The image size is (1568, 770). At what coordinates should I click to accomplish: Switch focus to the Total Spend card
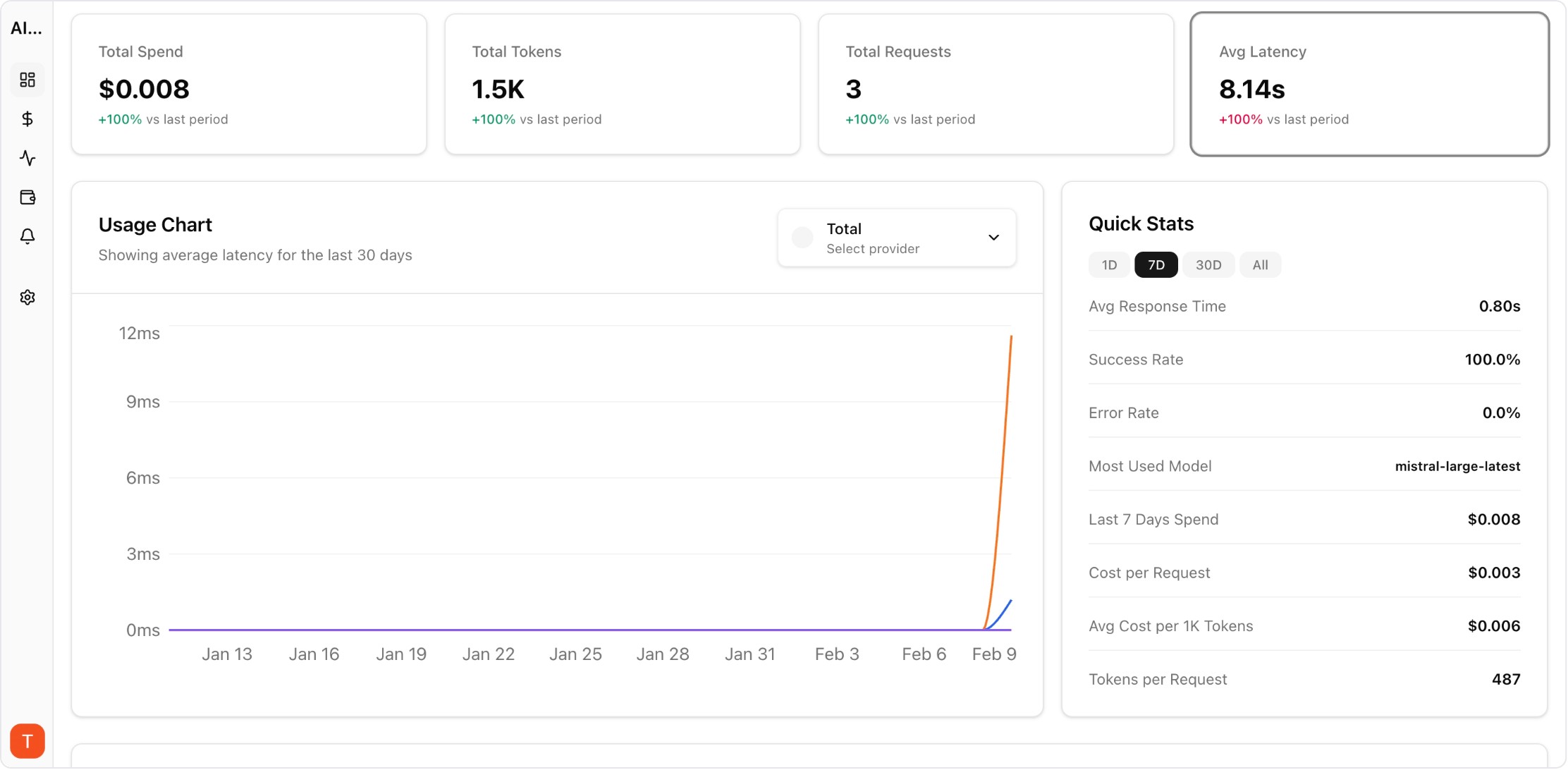pos(248,85)
